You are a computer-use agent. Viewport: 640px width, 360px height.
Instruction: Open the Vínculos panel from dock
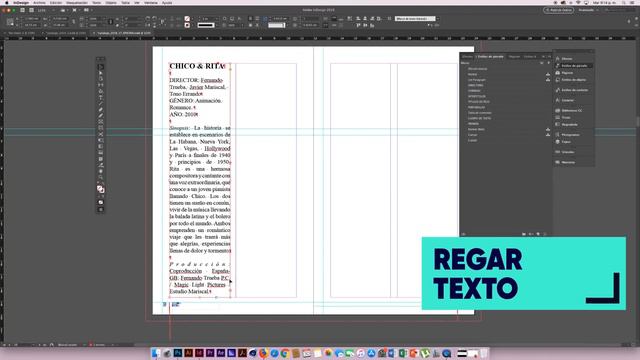567,152
